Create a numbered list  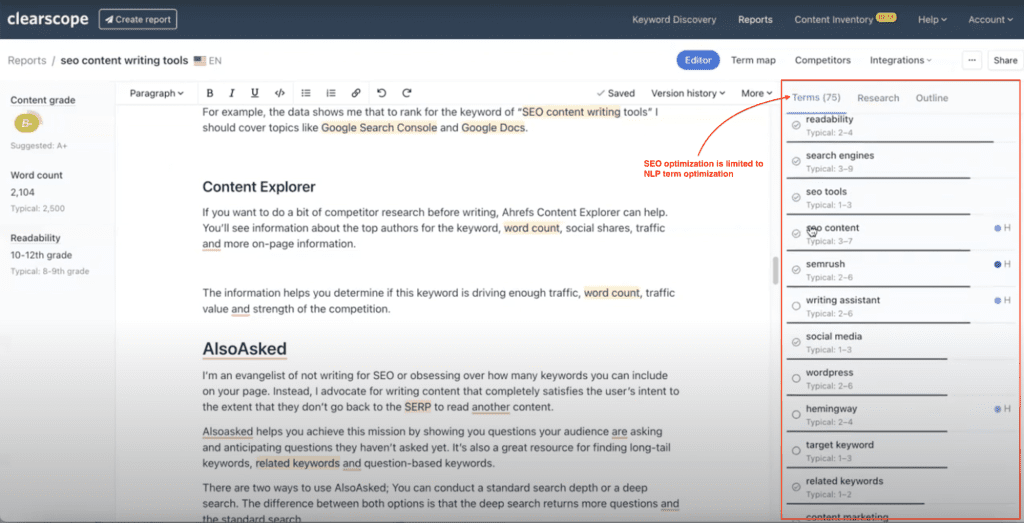tap(331, 93)
